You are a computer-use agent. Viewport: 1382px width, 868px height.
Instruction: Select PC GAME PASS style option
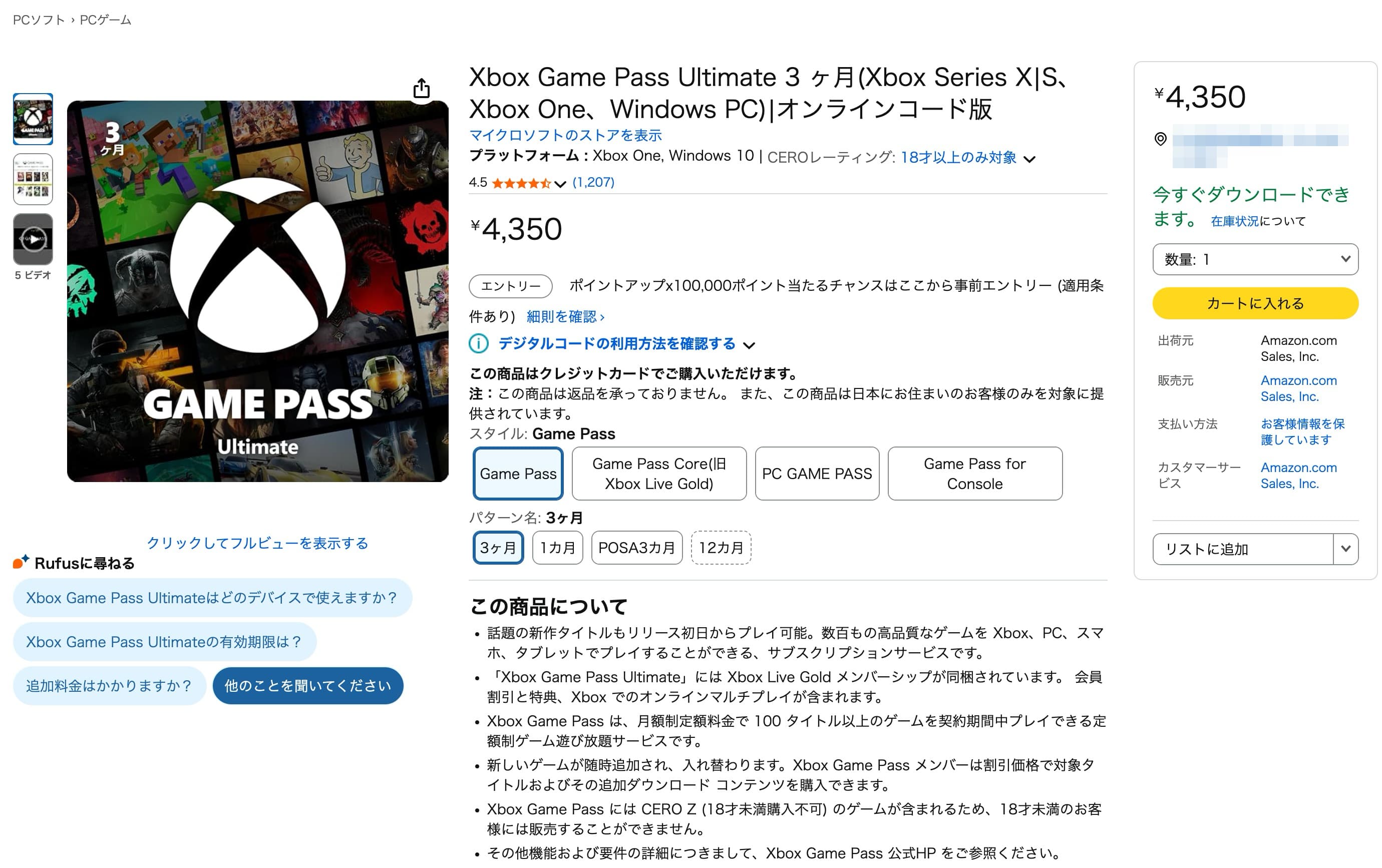[817, 474]
